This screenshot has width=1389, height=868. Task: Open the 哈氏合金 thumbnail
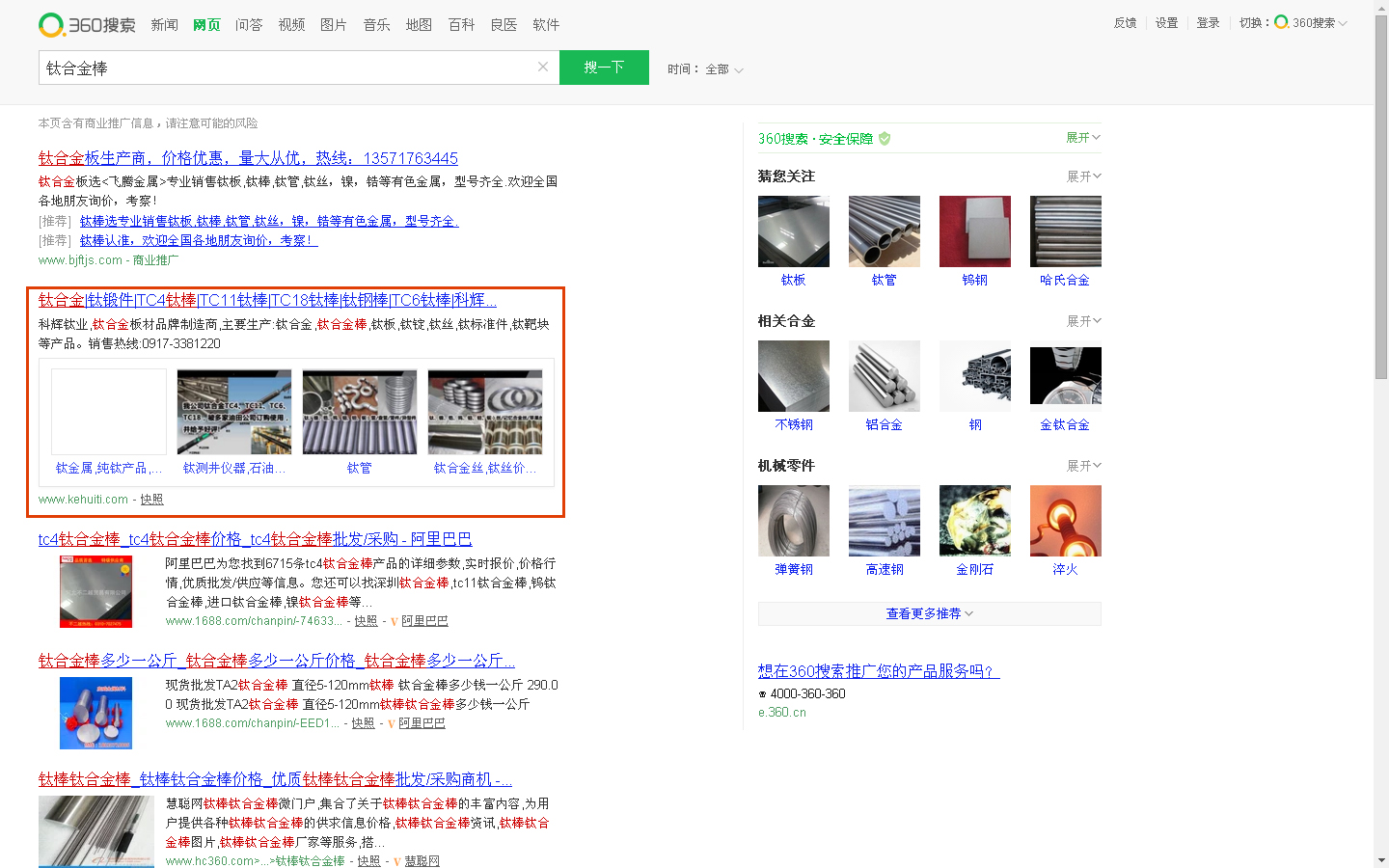1066,231
